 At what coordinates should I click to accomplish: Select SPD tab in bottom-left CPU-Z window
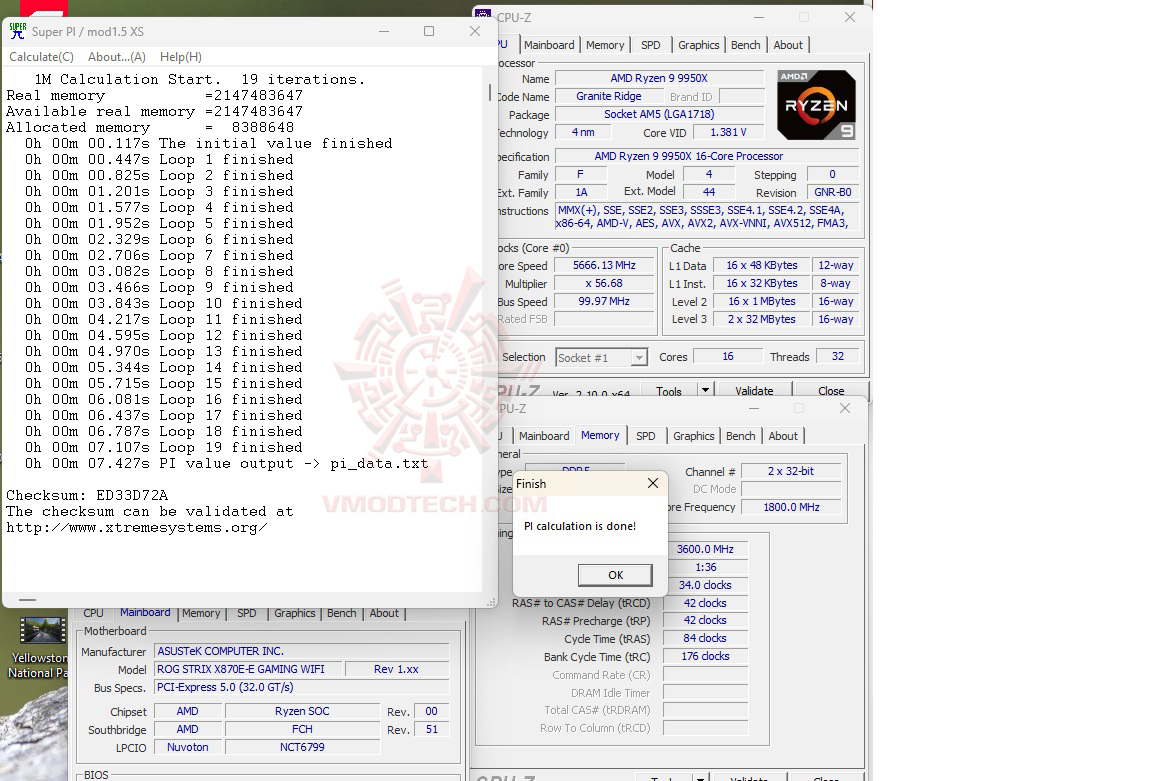click(247, 613)
